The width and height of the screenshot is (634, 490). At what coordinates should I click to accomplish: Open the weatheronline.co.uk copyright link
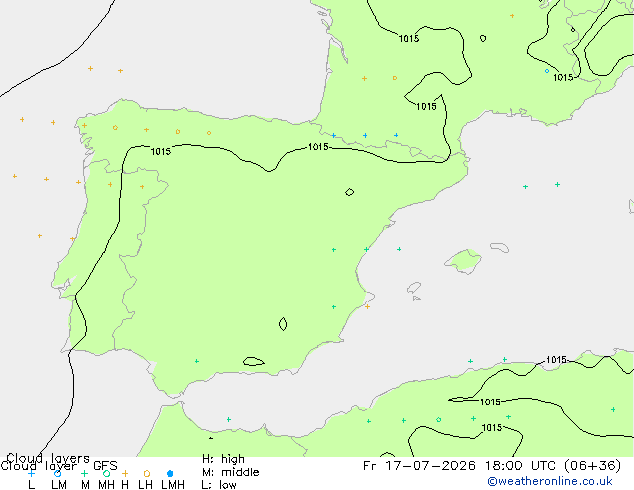coord(550,481)
